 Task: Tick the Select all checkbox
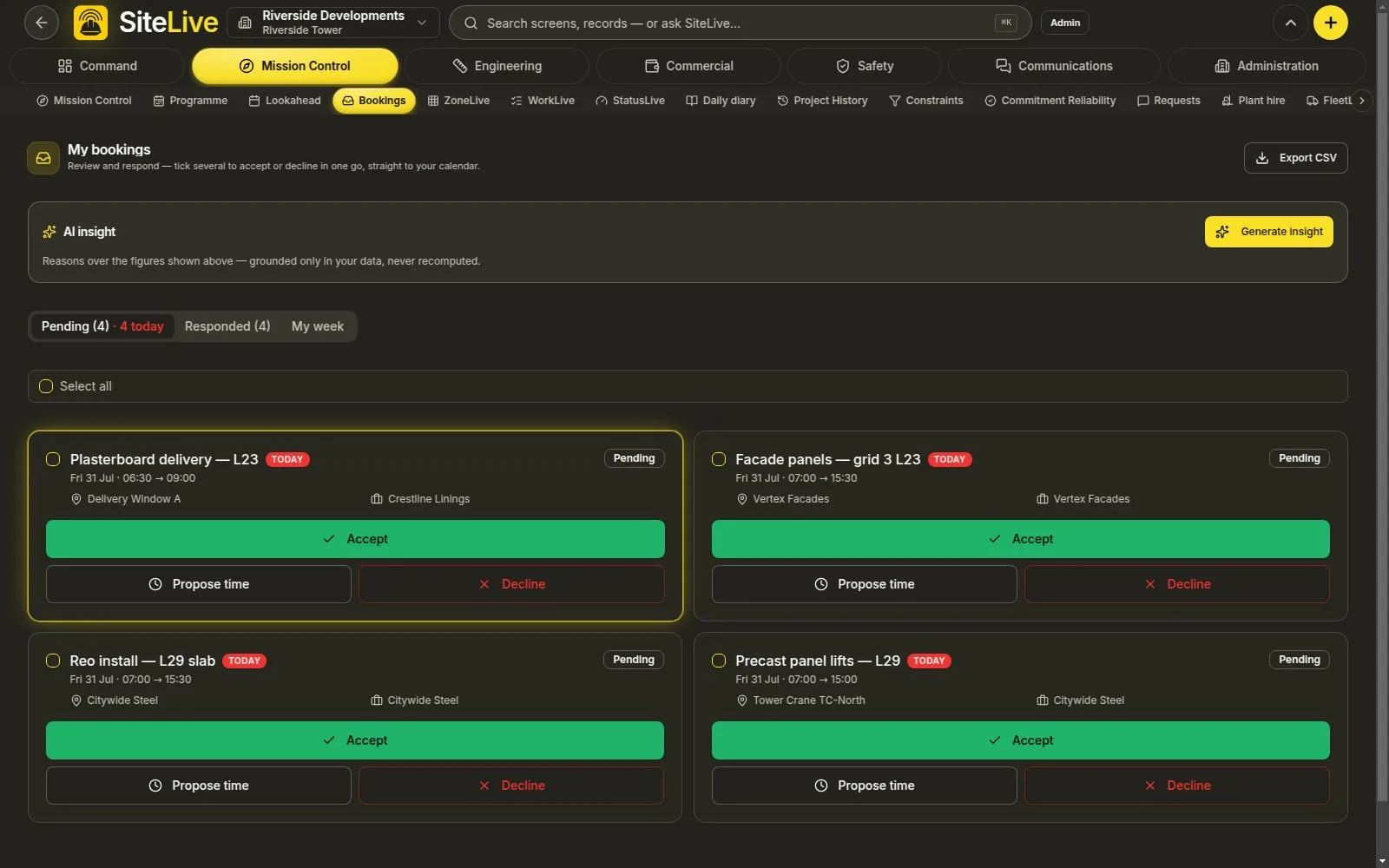point(46,386)
